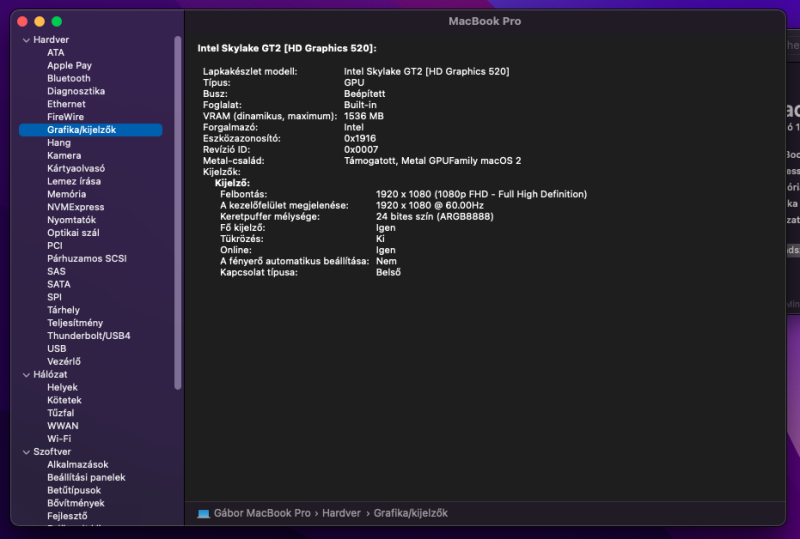Click the VRAM value 1536 MB
Image resolution: width=800 pixels, height=539 pixels.
pyautogui.click(x=363, y=116)
